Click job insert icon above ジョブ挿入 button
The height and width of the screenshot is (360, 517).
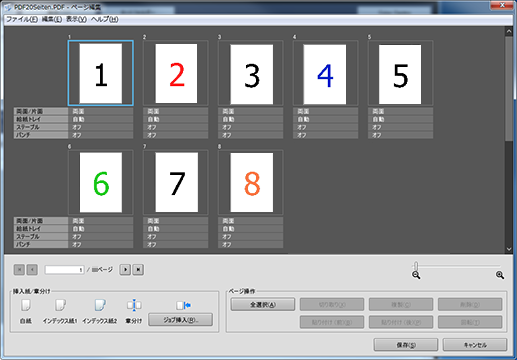pos(183,305)
